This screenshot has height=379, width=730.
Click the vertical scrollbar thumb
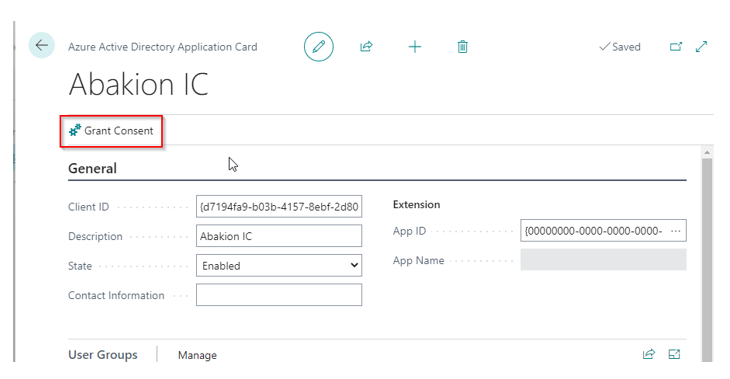pyautogui.click(x=707, y=260)
